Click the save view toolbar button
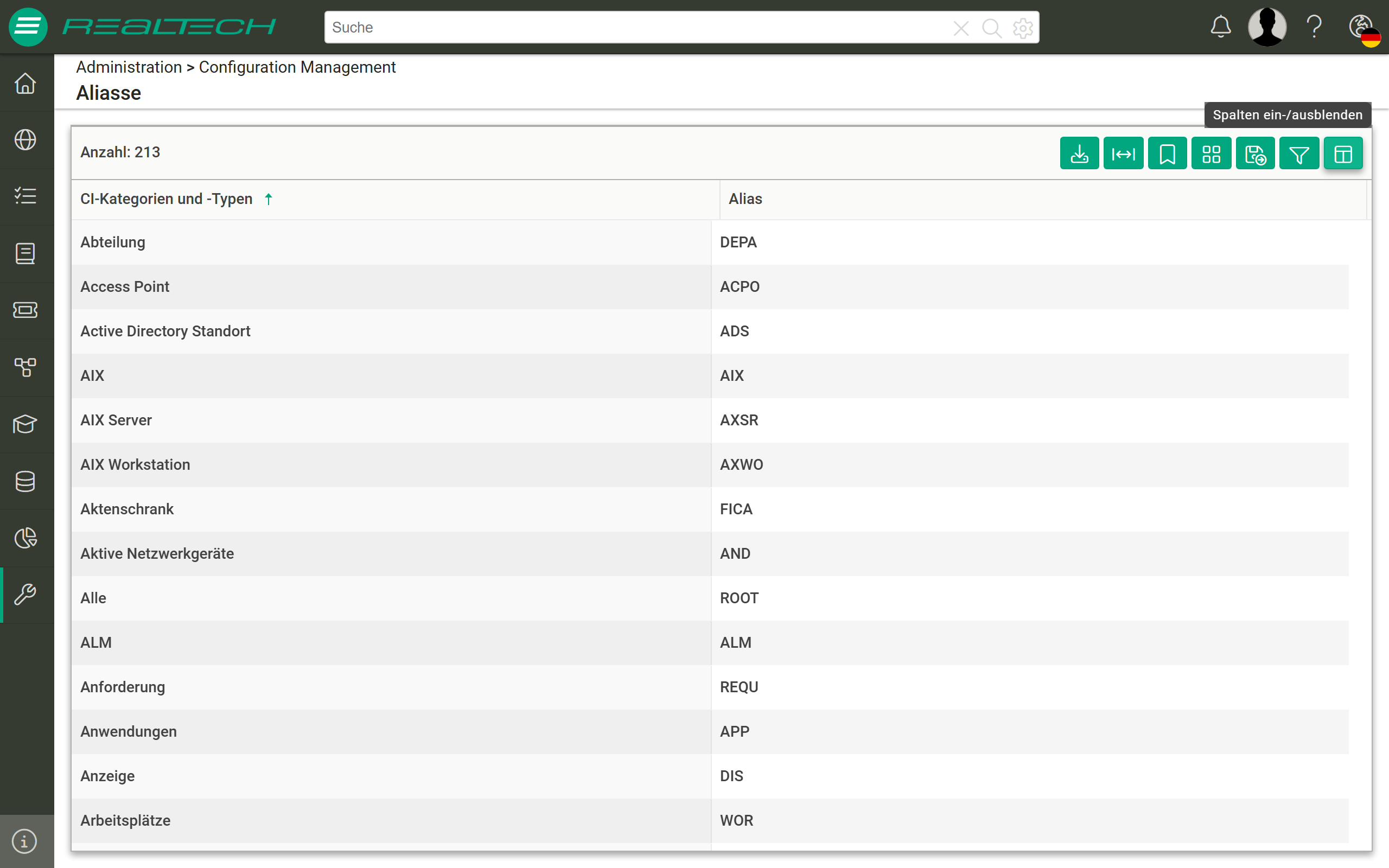The image size is (1389, 868). 1256,154
